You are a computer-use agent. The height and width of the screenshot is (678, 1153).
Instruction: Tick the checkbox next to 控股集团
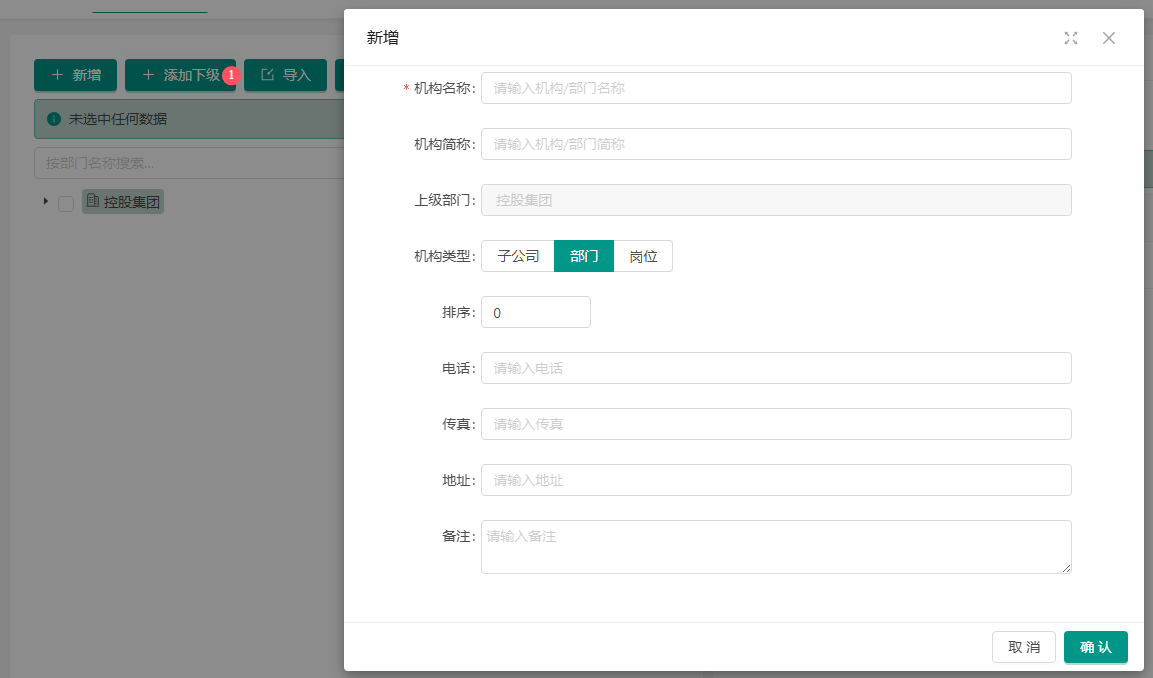(x=66, y=203)
